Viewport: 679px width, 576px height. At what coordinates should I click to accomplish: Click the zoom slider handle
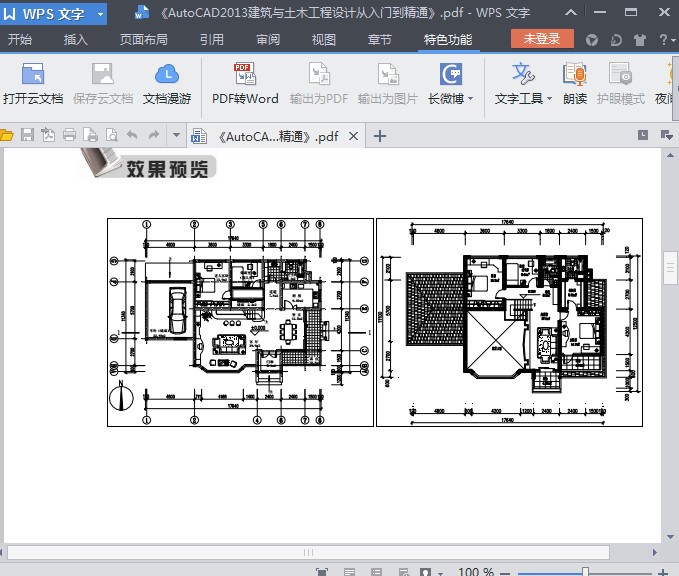[585, 572]
